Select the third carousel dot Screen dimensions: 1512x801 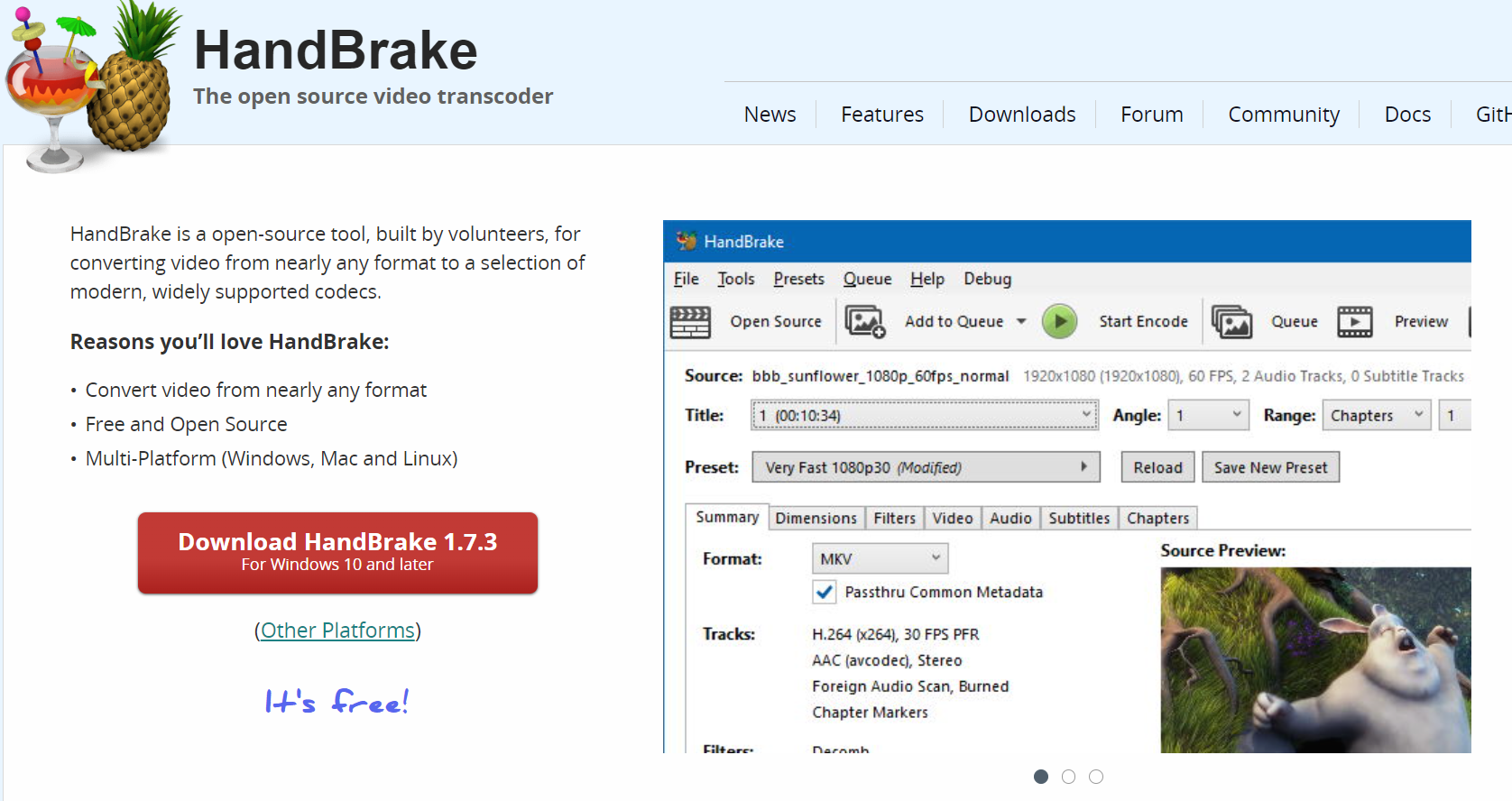point(1096,777)
